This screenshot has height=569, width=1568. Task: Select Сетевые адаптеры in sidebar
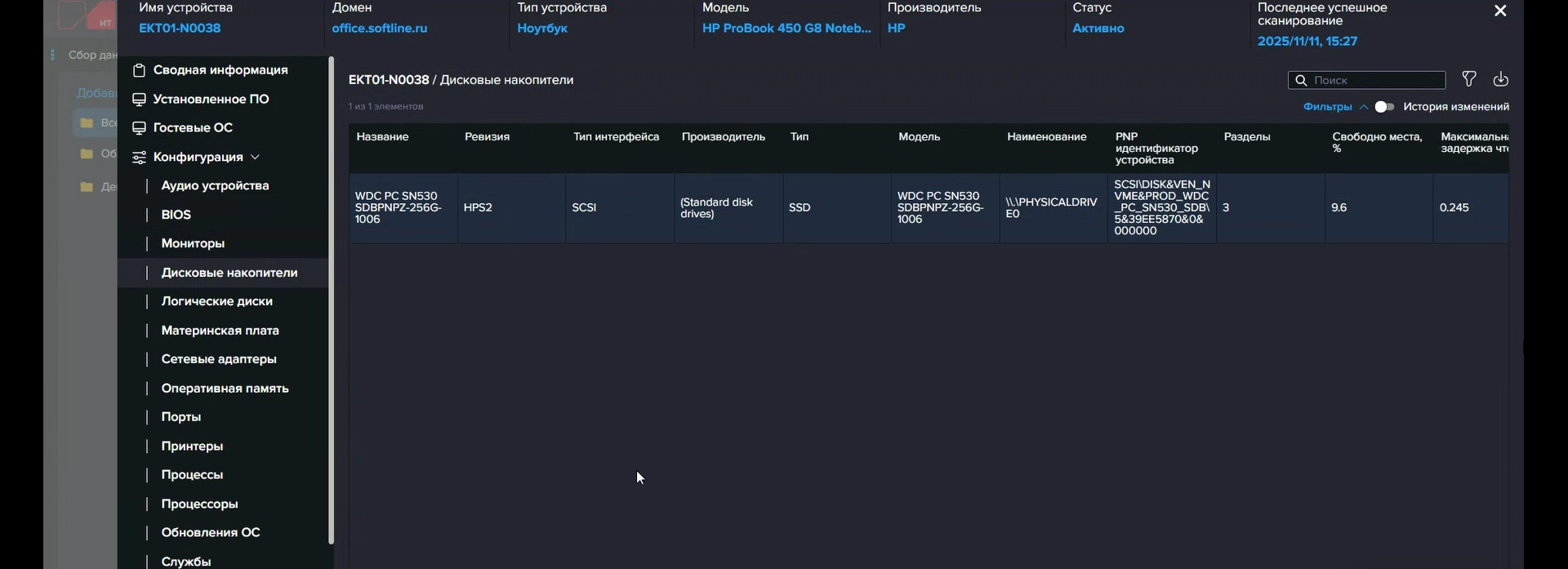coord(219,359)
